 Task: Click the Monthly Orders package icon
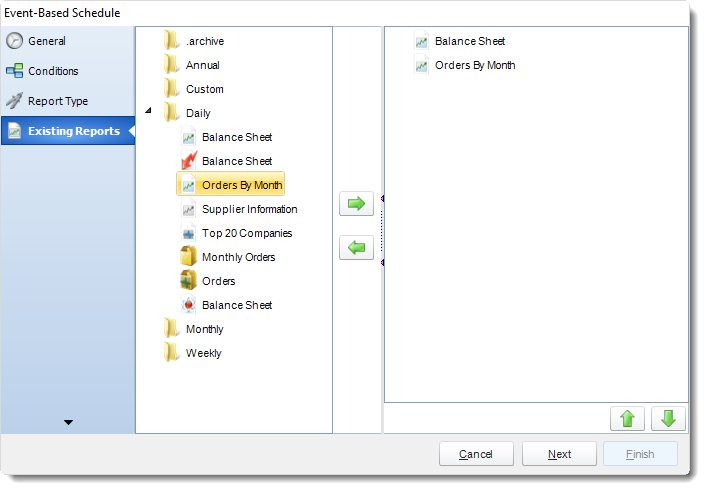(188, 257)
